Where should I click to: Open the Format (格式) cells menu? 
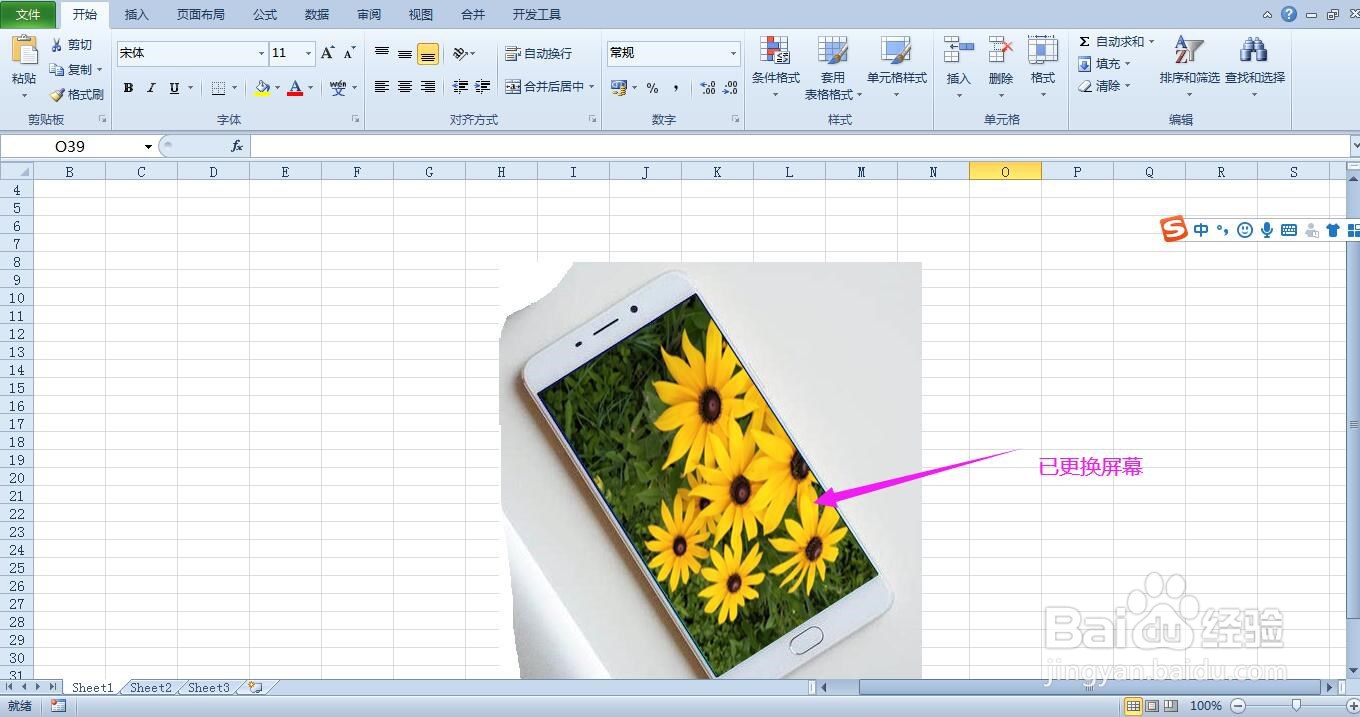[x=1043, y=67]
